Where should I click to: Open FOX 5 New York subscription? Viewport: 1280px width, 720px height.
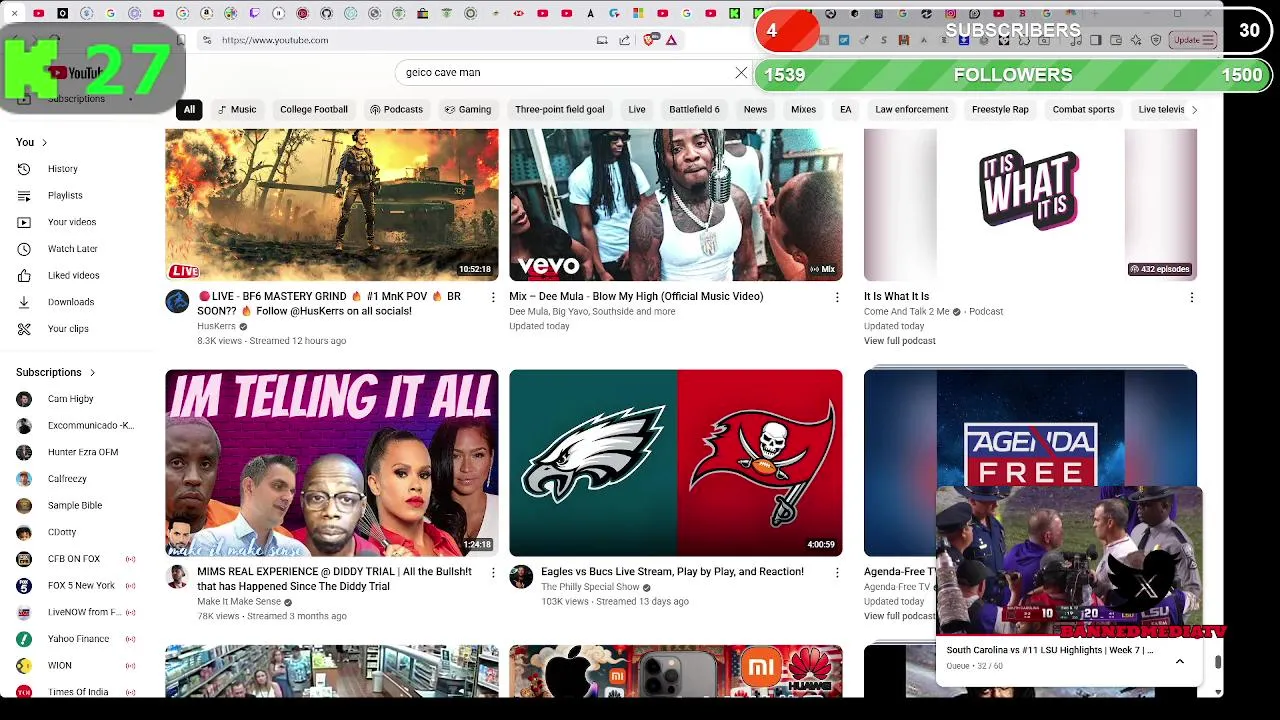coord(80,585)
